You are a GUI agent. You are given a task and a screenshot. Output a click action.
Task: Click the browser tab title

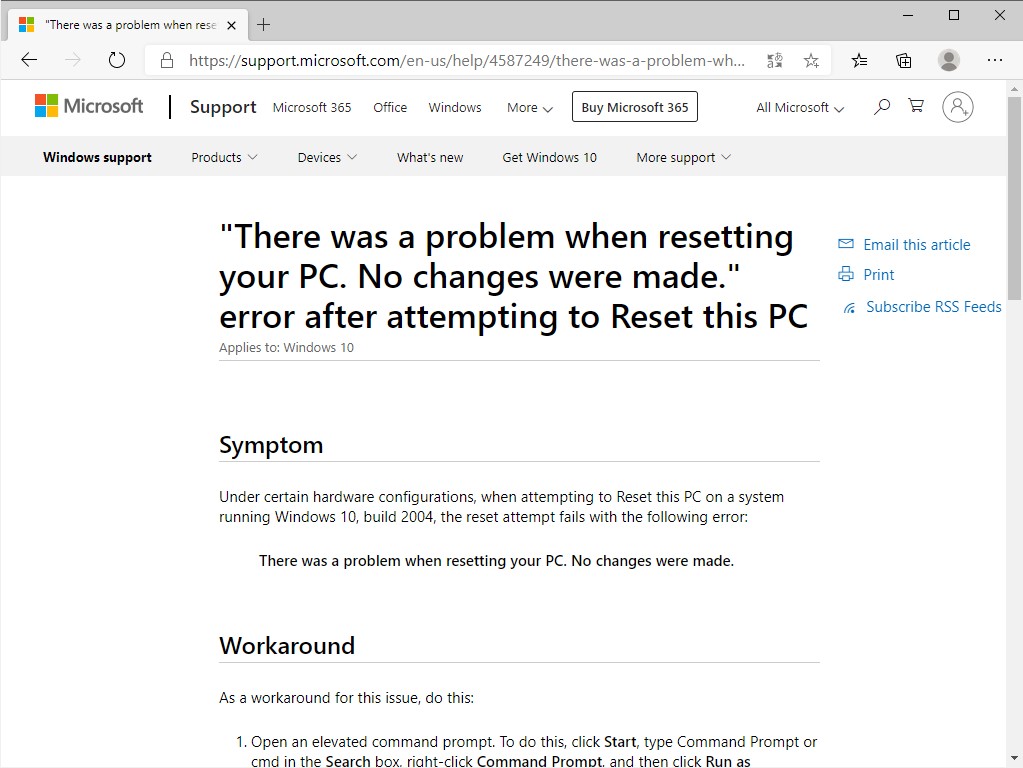click(x=131, y=25)
